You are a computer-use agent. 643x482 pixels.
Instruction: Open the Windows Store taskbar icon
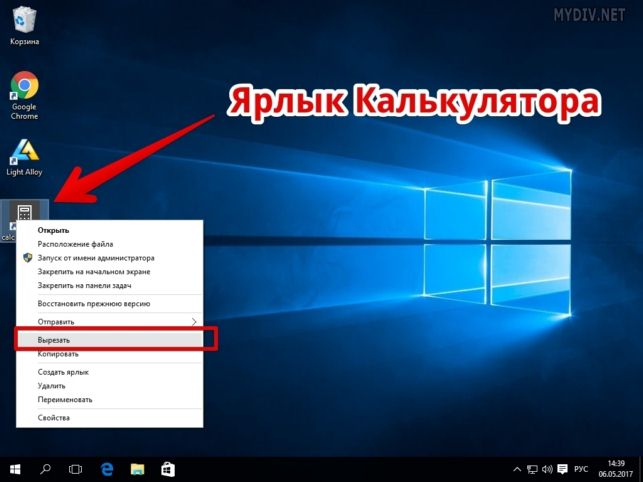(x=168, y=469)
